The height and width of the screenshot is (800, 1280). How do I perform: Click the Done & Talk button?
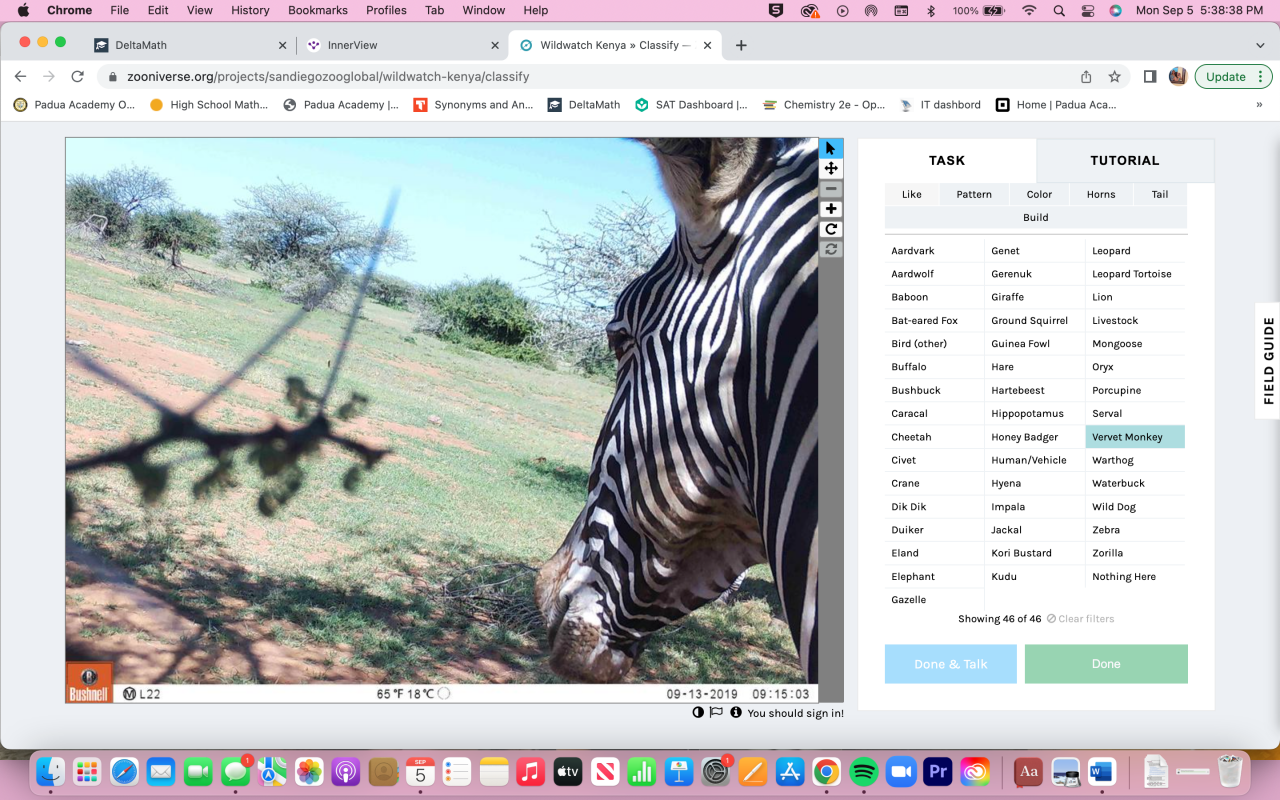pyautogui.click(x=950, y=664)
